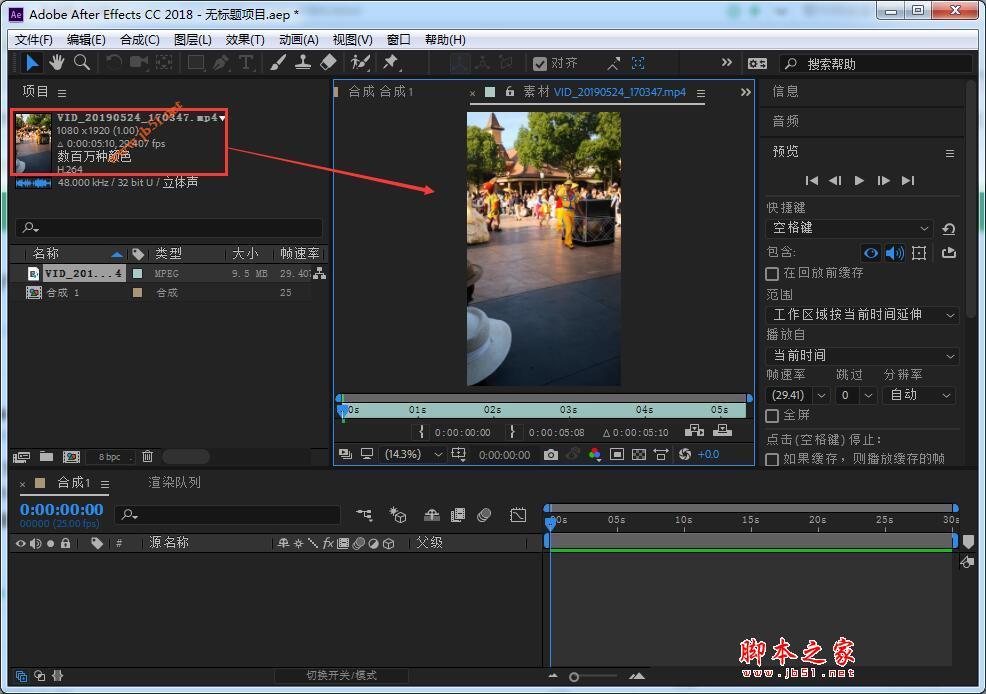Open the 空格键 shortcut dropdown
Viewport: 986px width, 694px height.
(x=850, y=228)
